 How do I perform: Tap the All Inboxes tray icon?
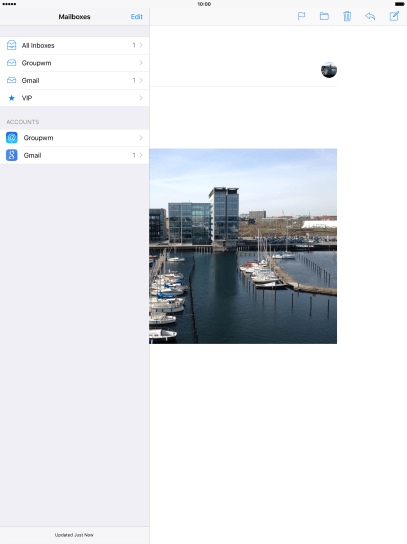pos(11,45)
